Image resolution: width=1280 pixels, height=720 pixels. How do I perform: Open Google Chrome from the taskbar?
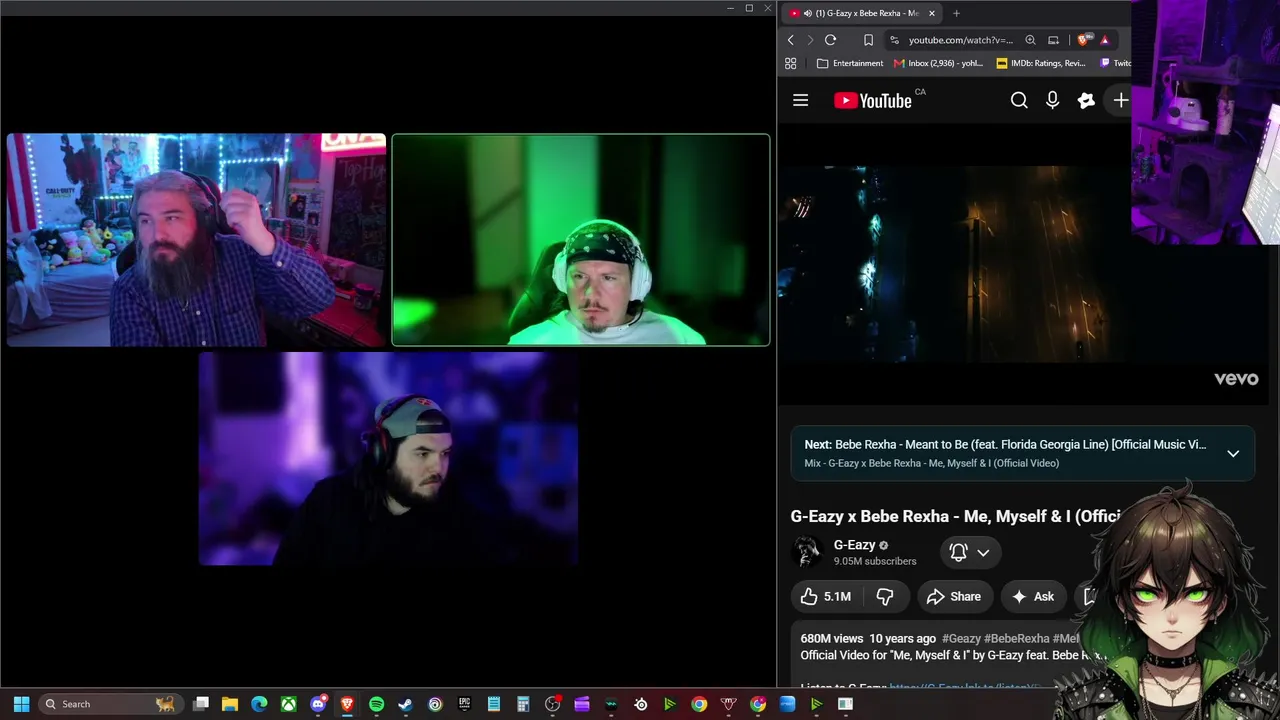pos(699,704)
